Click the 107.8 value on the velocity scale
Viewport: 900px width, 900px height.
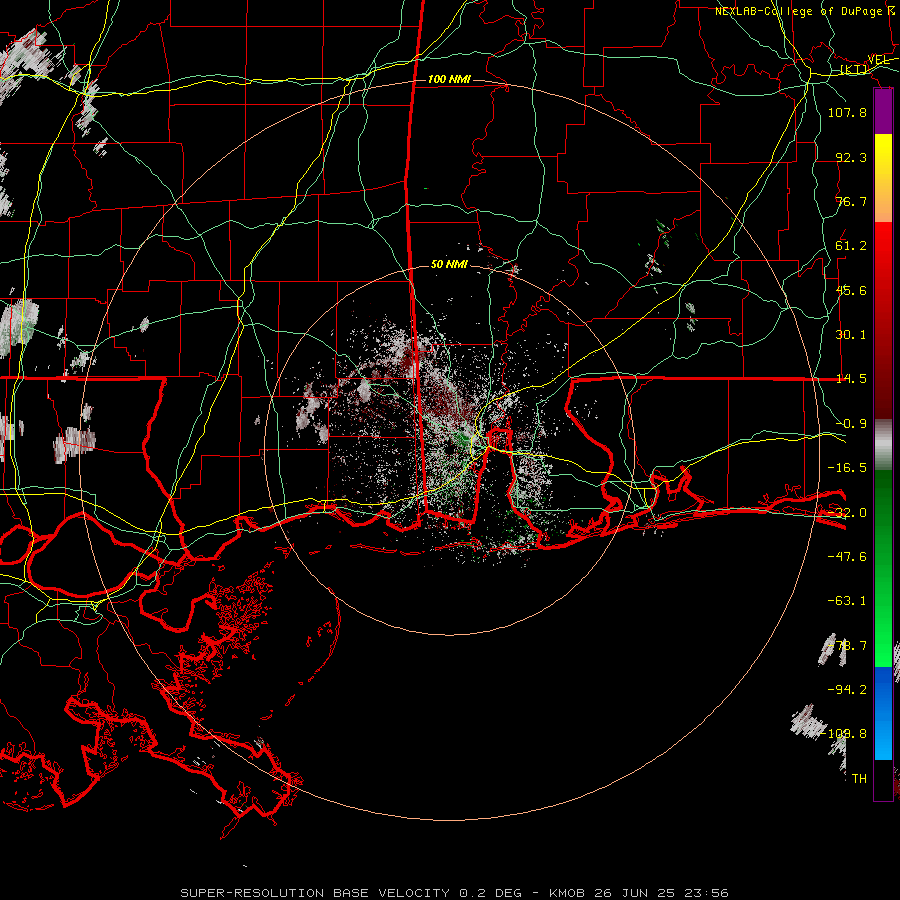click(x=847, y=112)
